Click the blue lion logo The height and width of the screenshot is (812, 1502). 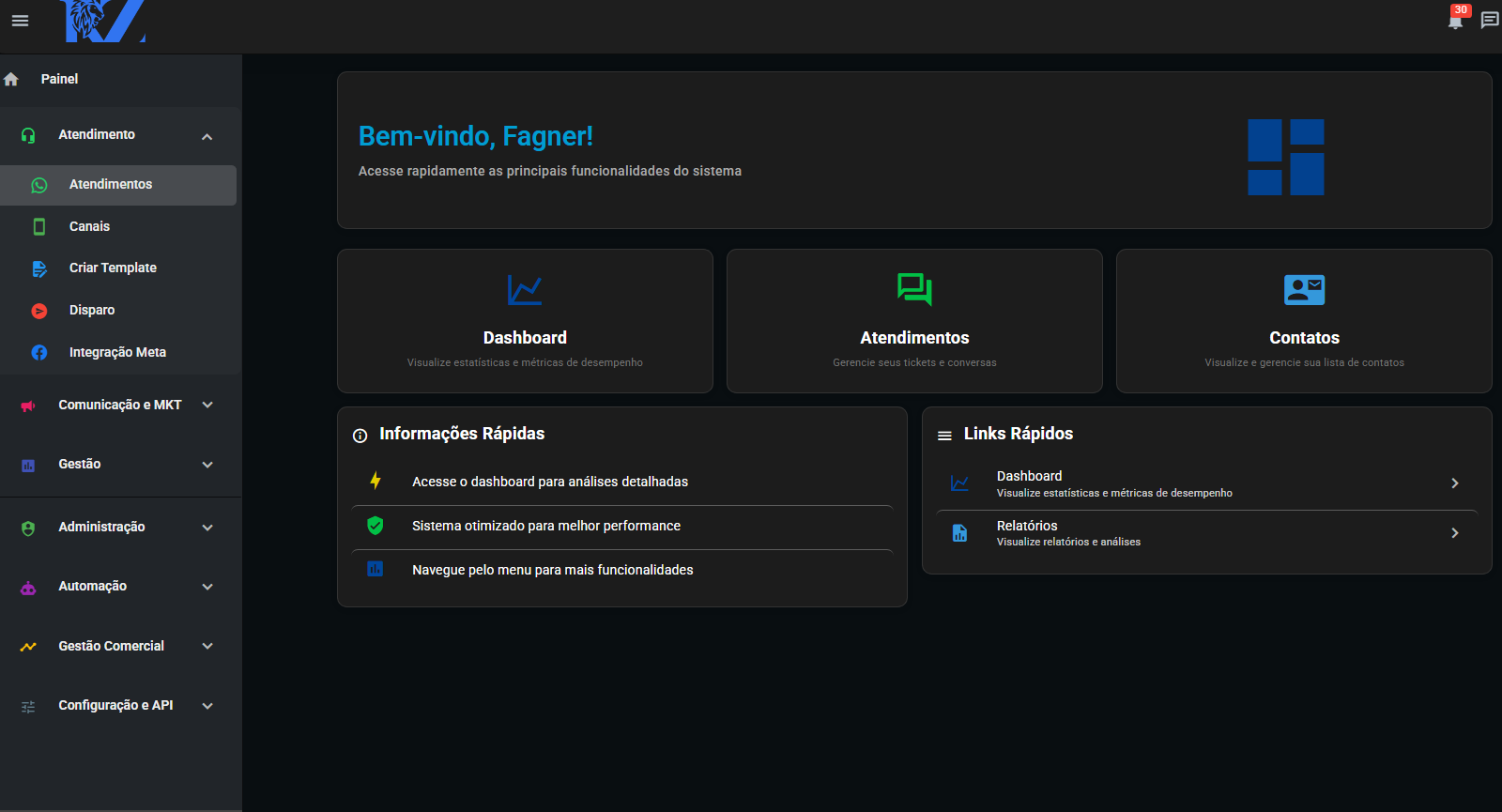pyautogui.click(x=103, y=21)
